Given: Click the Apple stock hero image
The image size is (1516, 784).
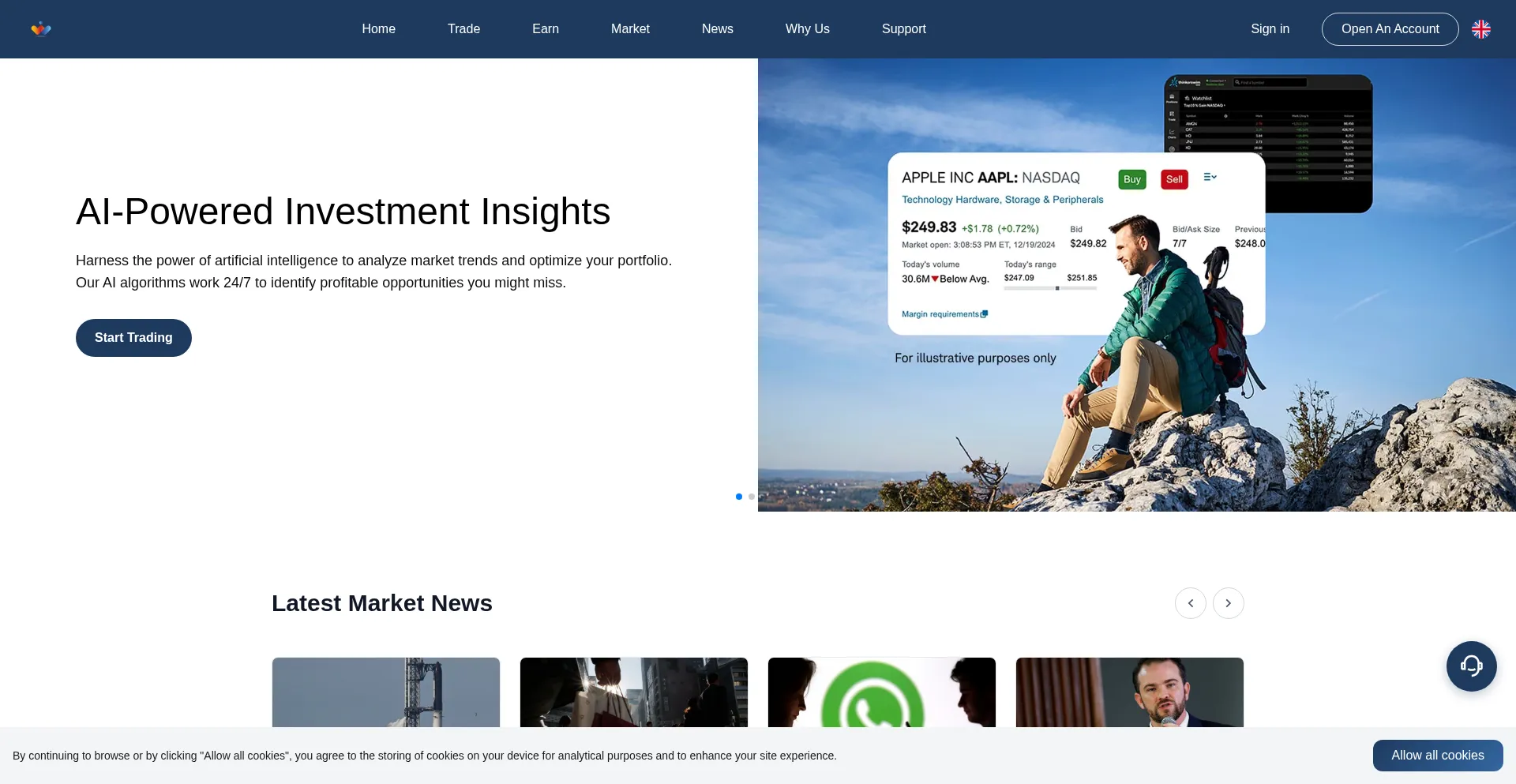Looking at the screenshot, I should (x=1137, y=285).
